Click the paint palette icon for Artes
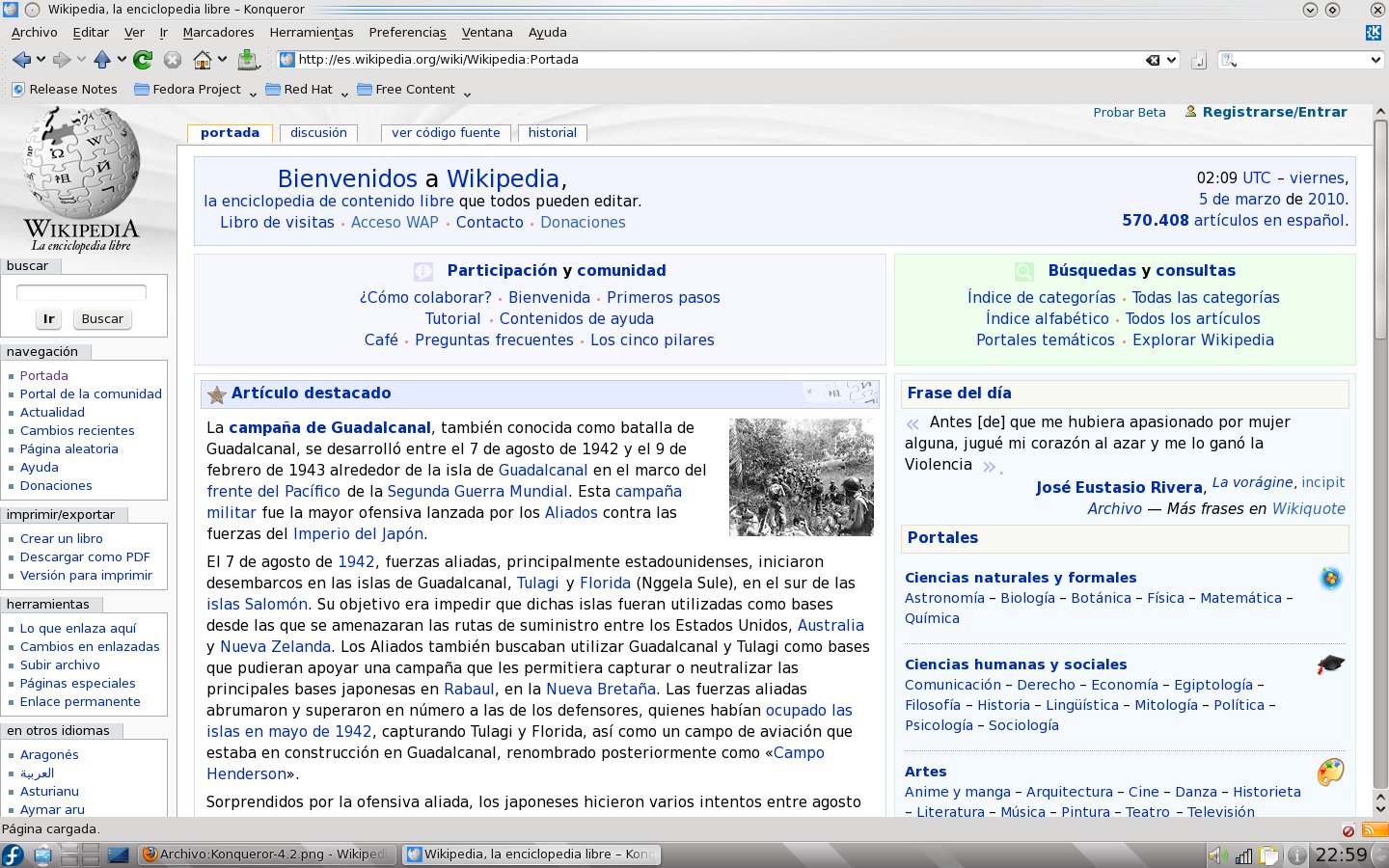Image resolution: width=1389 pixels, height=868 pixels. click(1331, 772)
